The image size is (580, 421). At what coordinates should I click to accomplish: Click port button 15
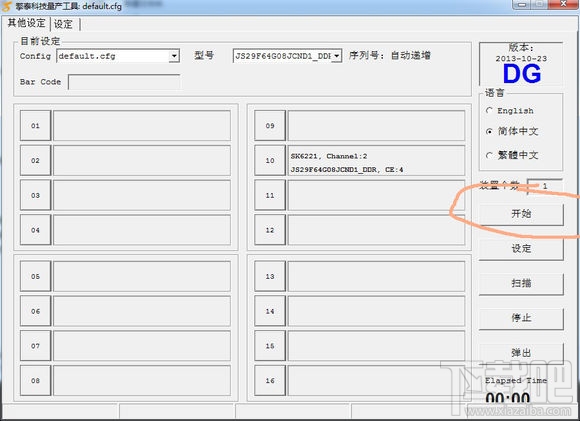[x=270, y=346]
